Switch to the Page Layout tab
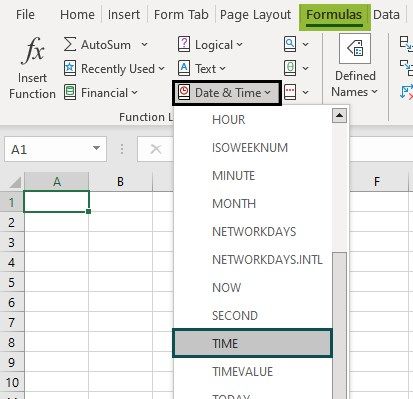413x399 pixels. (255, 15)
